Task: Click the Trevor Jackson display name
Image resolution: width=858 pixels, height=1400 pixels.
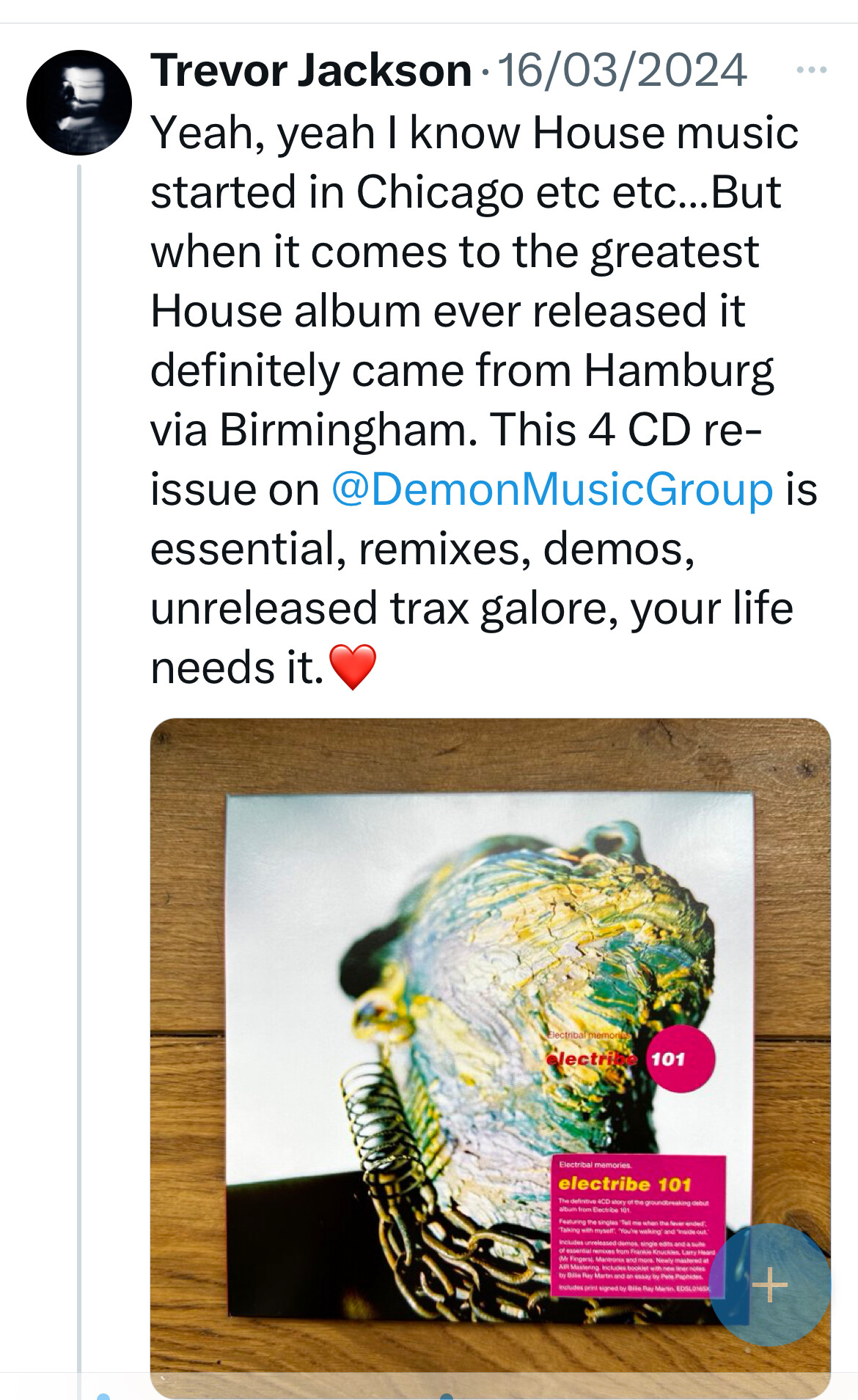Action: click(x=311, y=70)
